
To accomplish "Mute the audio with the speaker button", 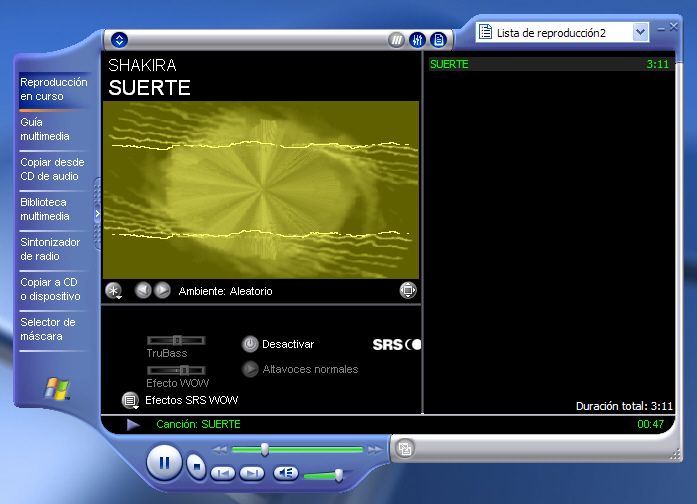I will click(285, 473).
